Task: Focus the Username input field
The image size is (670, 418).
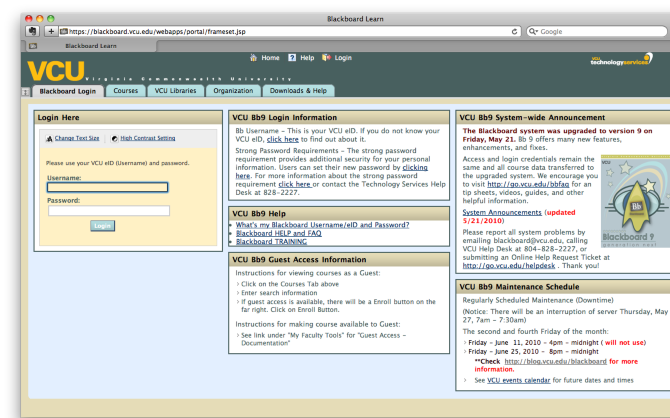Action: pos(107,187)
